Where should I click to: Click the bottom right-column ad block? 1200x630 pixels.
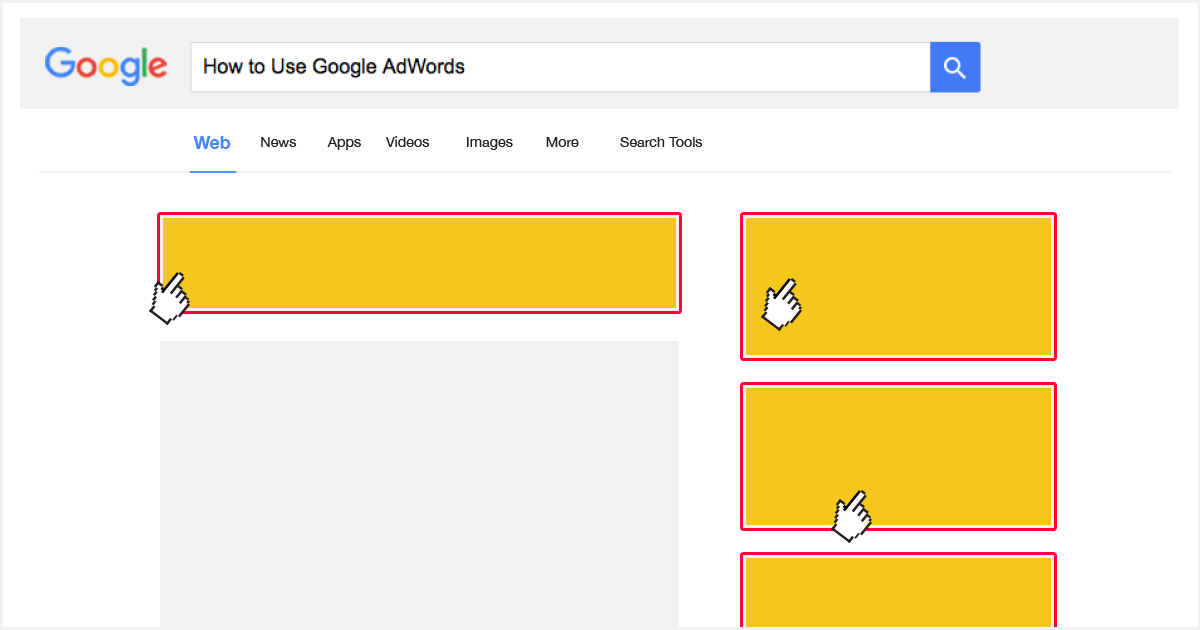click(898, 590)
